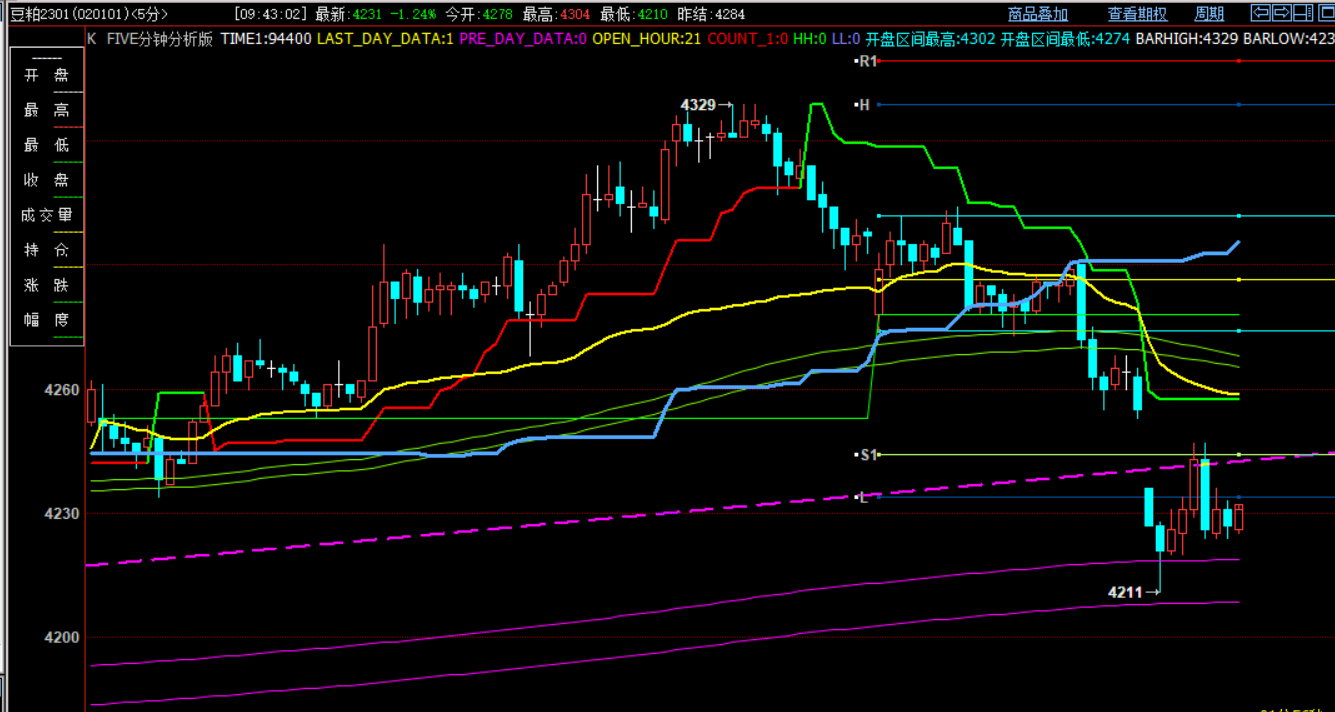The image size is (1335, 712).
Task: Click the 开盘 row in info panel
Action: [x=46, y=77]
